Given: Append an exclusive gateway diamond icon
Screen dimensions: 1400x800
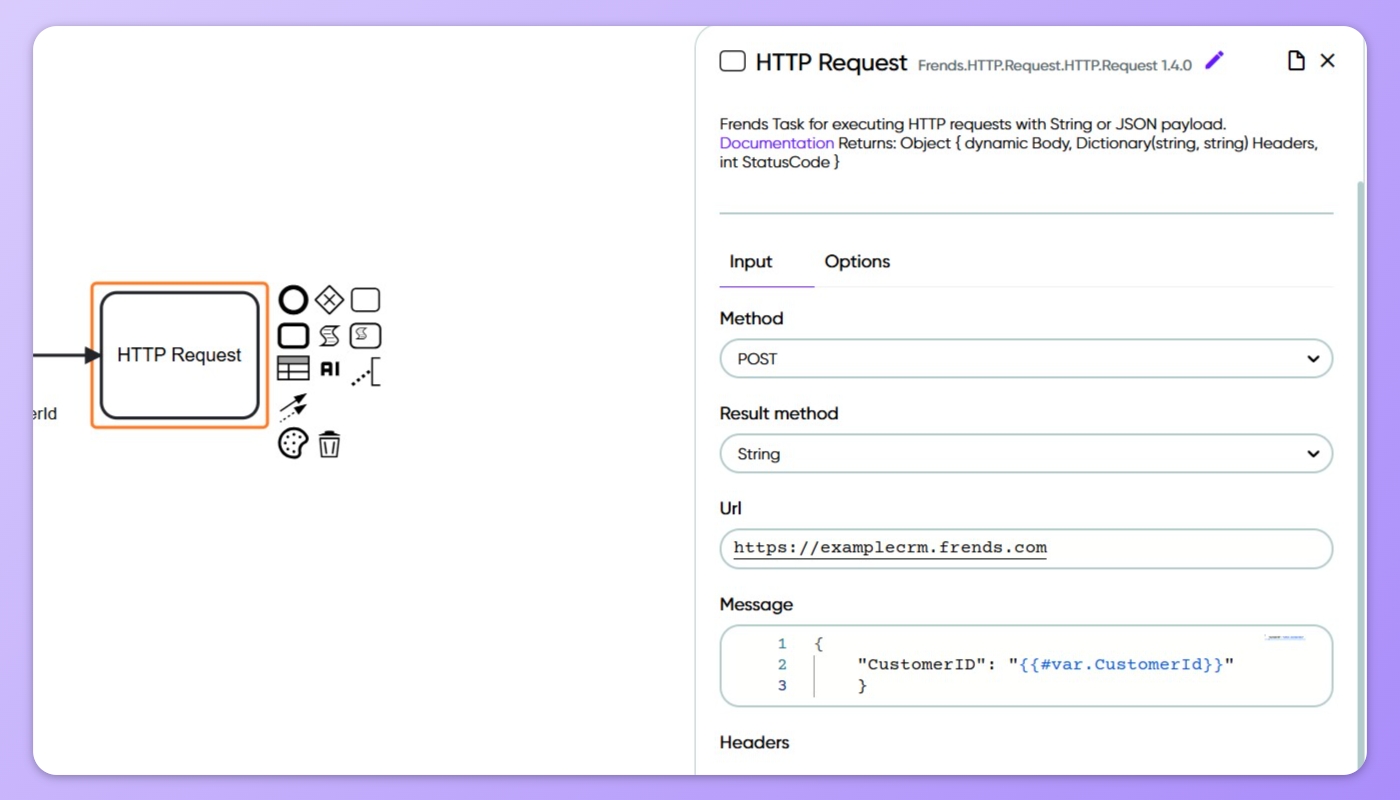Looking at the screenshot, I should 329,300.
